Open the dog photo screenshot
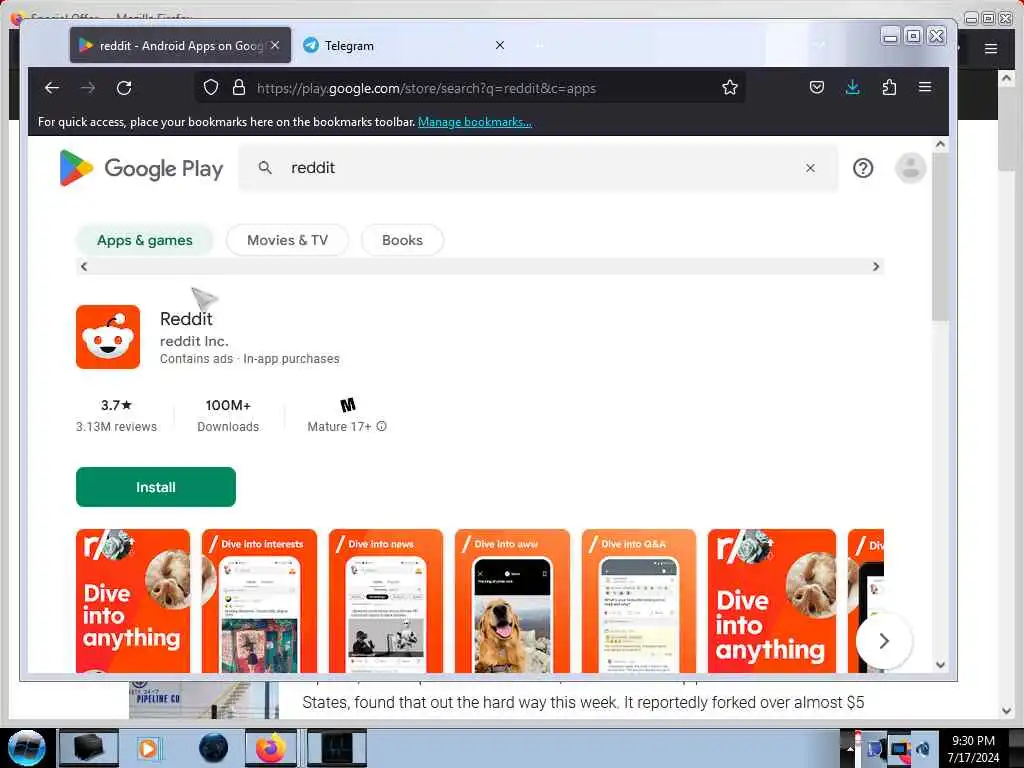Viewport: 1024px width, 768px height. (x=512, y=601)
